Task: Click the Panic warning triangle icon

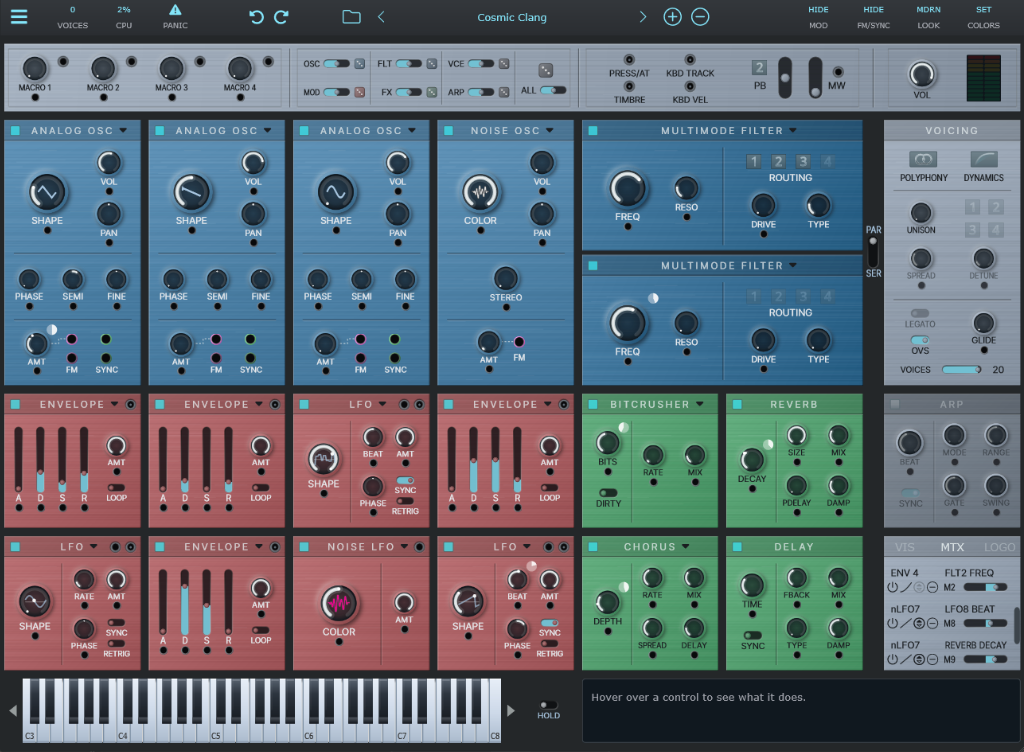Action: [x=175, y=10]
